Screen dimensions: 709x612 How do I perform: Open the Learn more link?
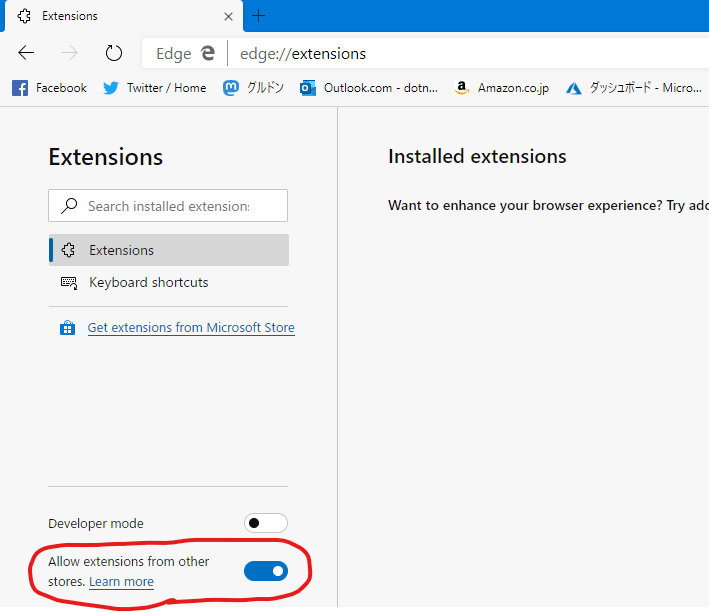[x=121, y=582]
